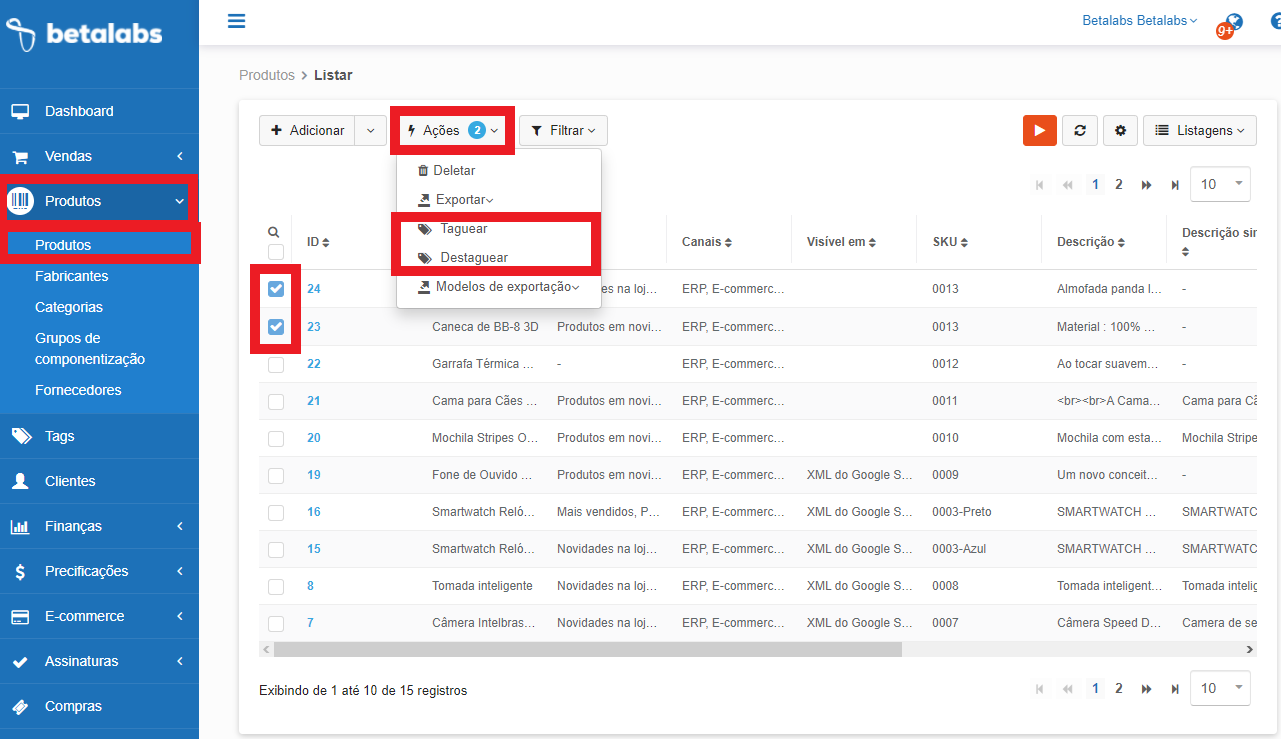The image size is (1281, 739).
Task: Open the Betalabs Betalabs user menu
Action: [x=1139, y=21]
